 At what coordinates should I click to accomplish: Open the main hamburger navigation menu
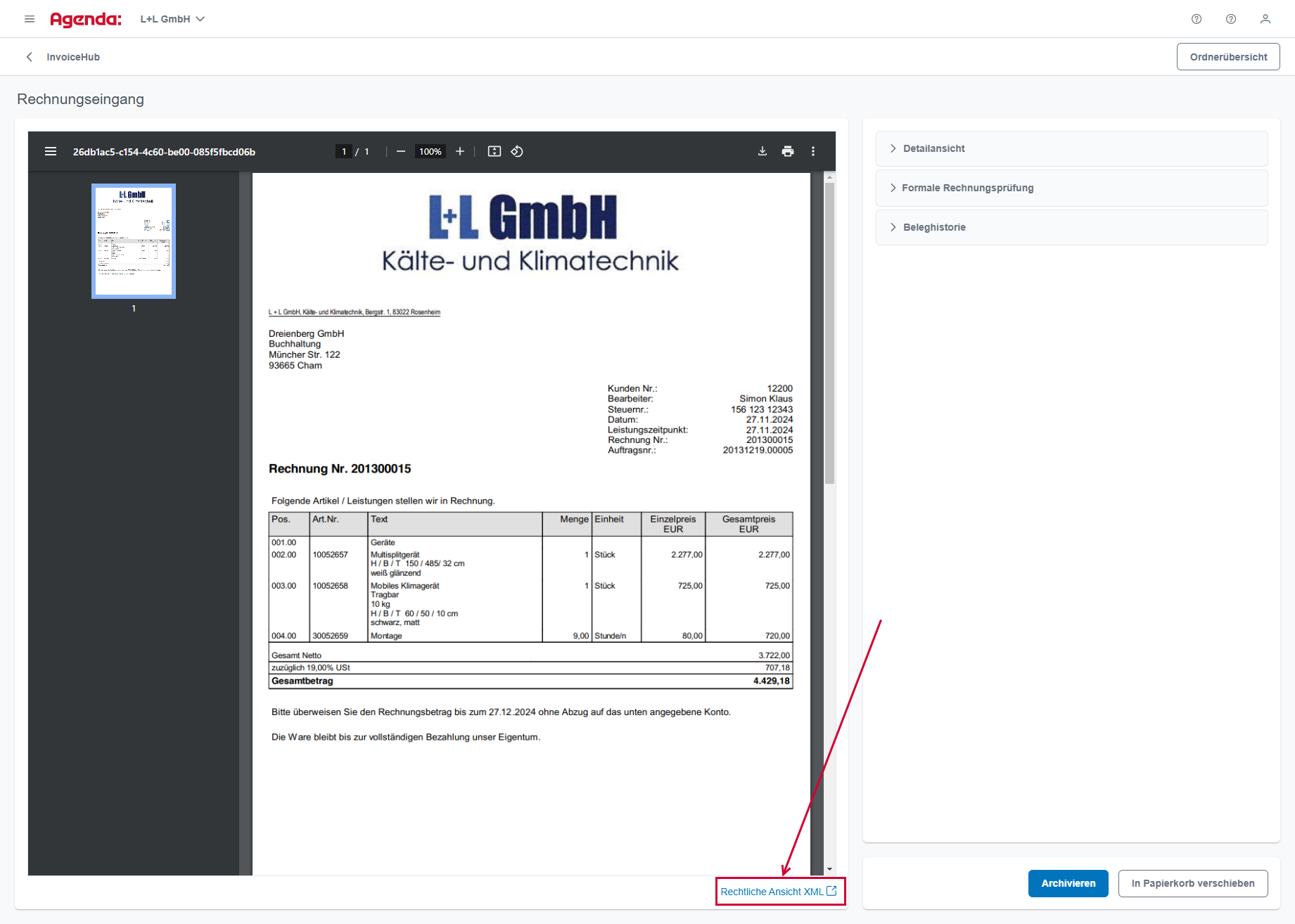point(30,19)
